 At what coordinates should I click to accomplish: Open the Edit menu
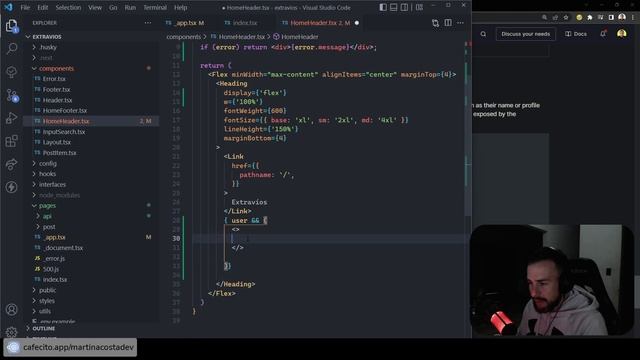pyautogui.click(x=42, y=7)
